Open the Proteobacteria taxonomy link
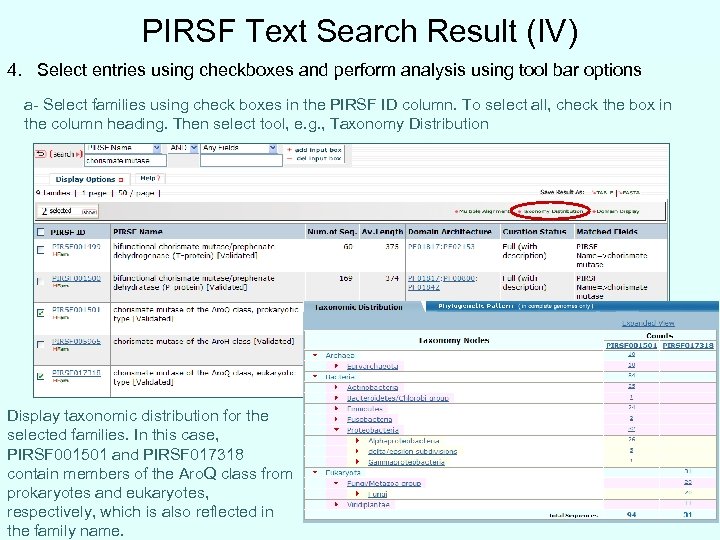This screenshot has width=720, height=540. (x=372, y=430)
